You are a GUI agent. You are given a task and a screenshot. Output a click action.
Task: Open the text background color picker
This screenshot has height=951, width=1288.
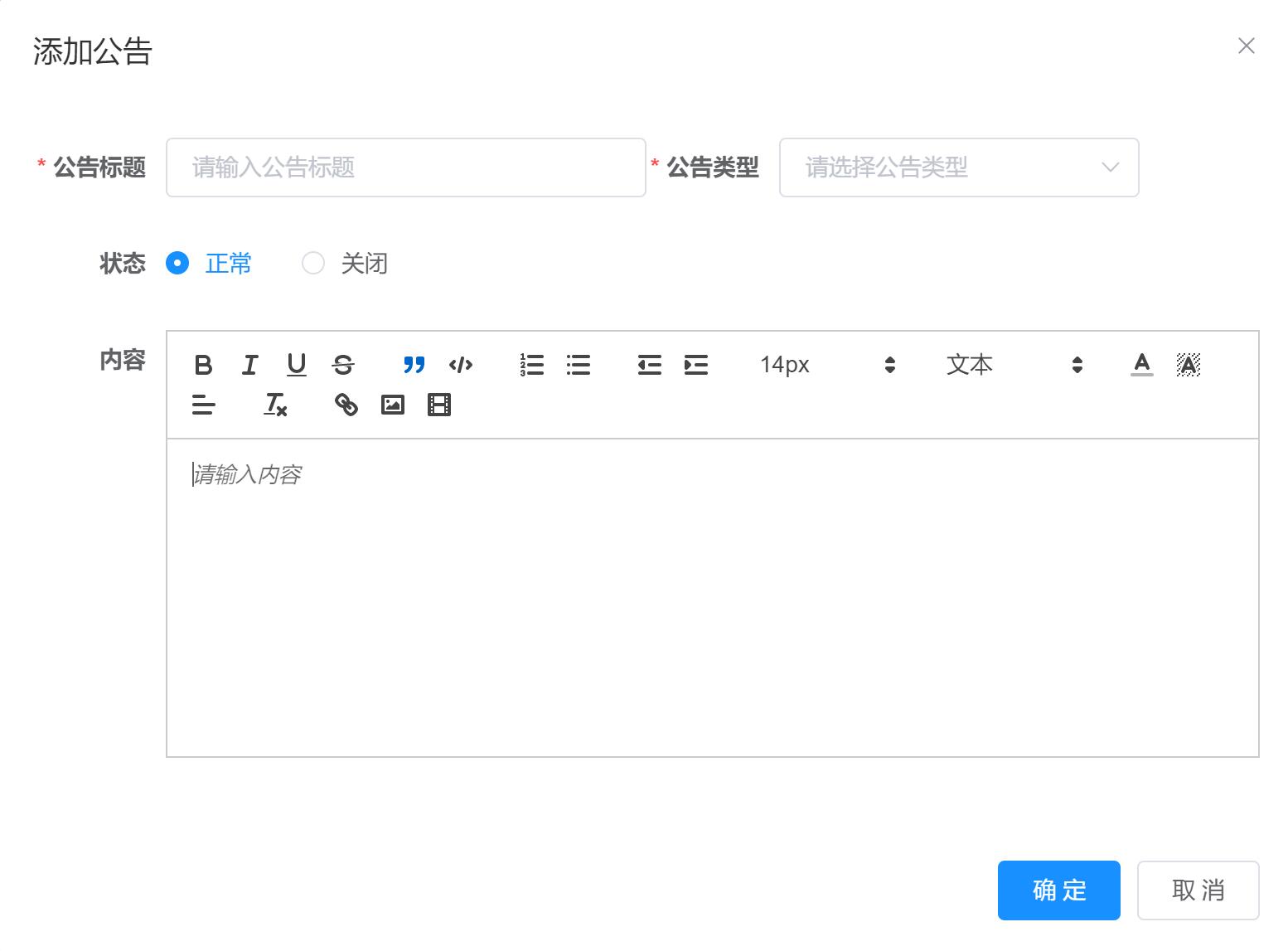1188,365
